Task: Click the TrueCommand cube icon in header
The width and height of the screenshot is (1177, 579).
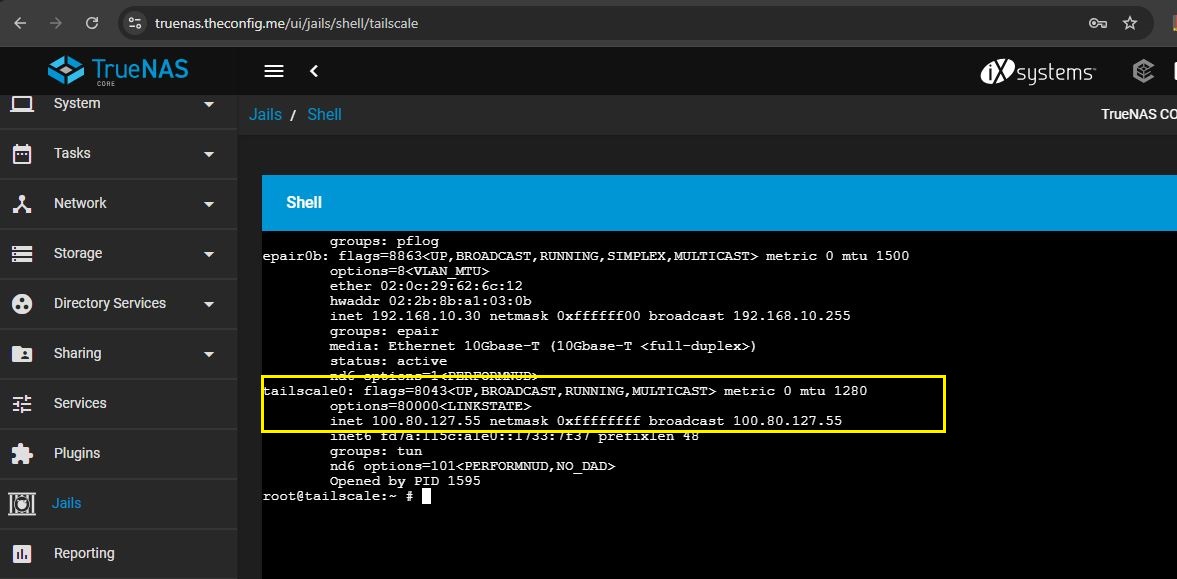Action: (1142, 71)
